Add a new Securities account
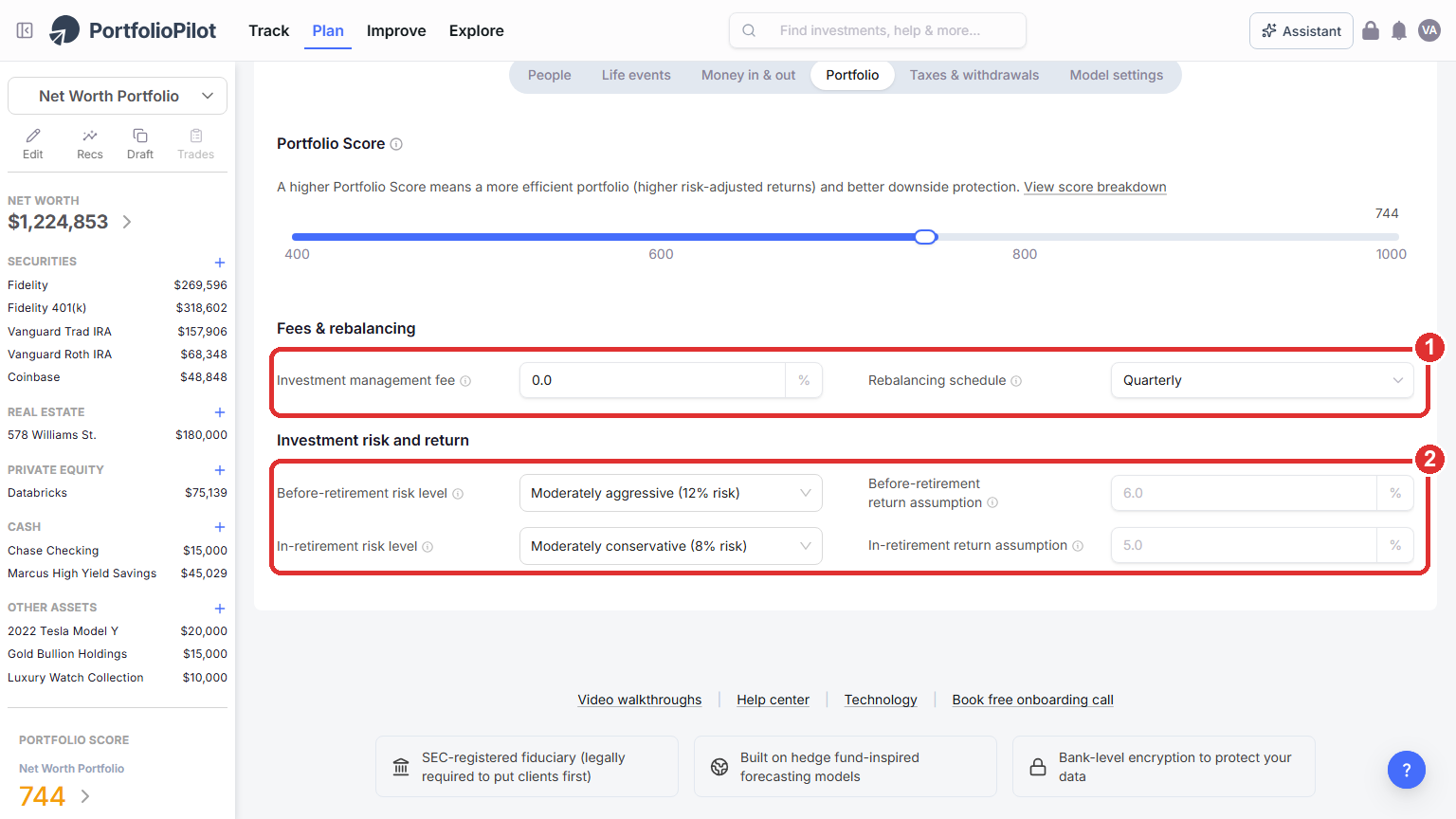 [220, 263]
